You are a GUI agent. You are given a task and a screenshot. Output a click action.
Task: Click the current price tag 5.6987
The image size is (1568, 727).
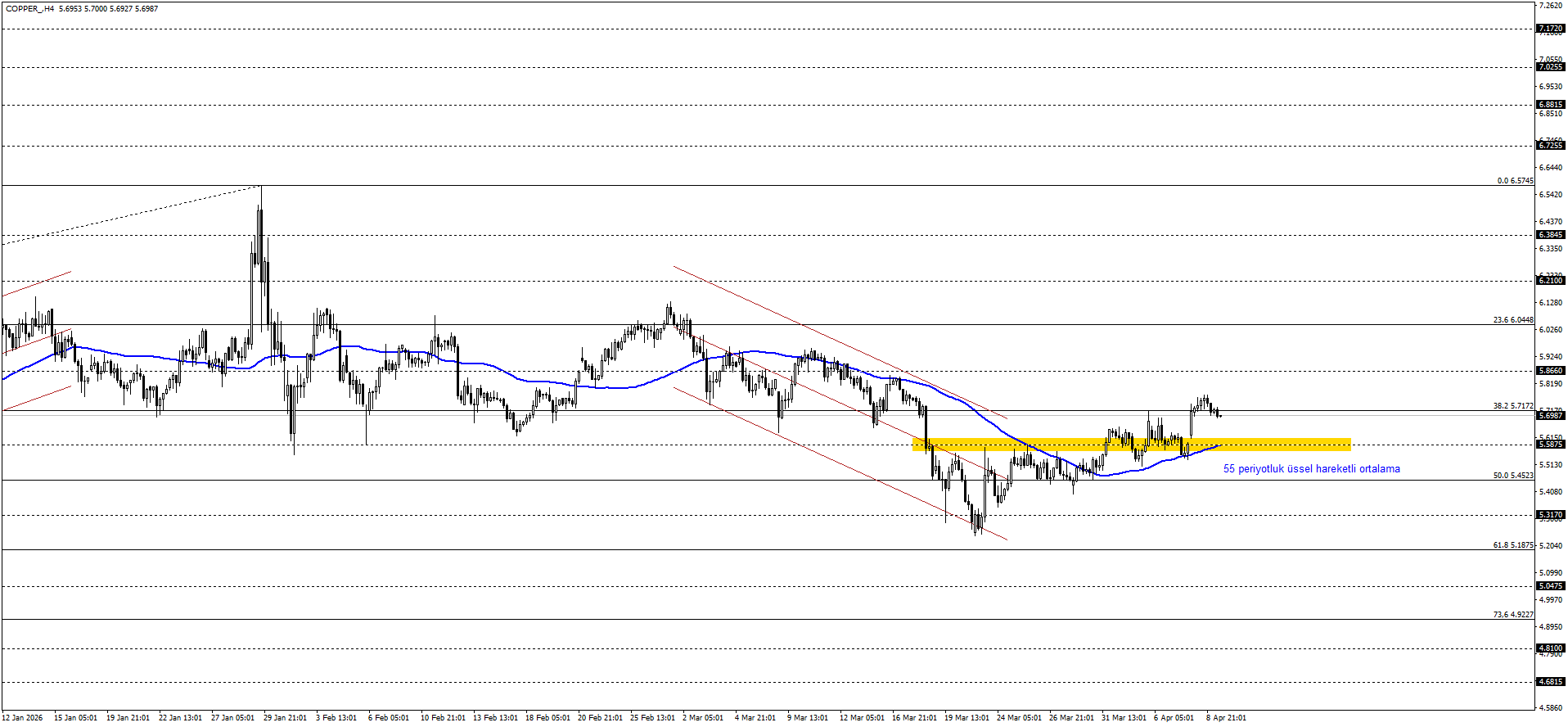(1550, 416)
